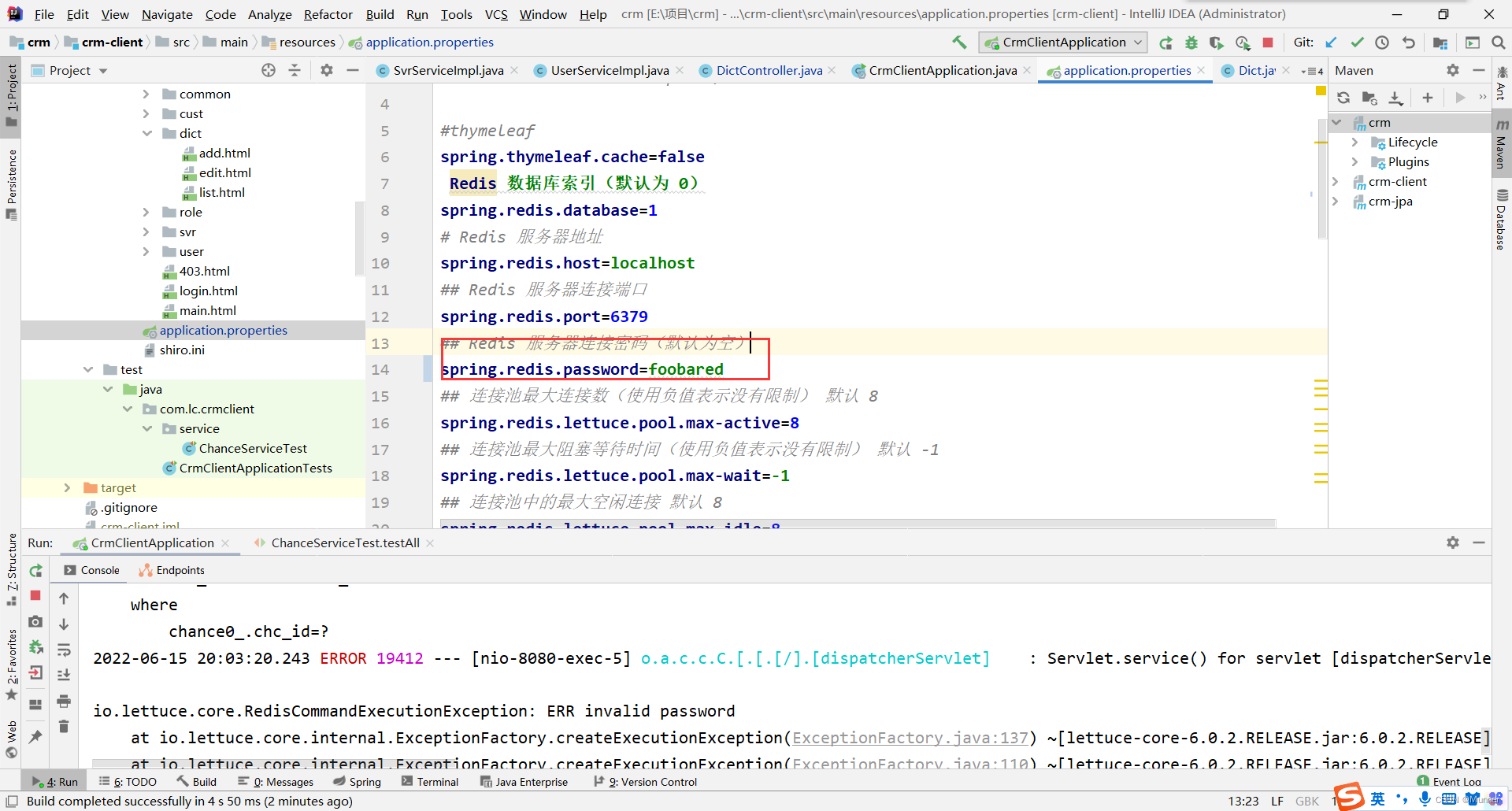The height and width of the screenshot is (811, 1512).
Task: Collapse the test folder
Action: click(88, 369)
